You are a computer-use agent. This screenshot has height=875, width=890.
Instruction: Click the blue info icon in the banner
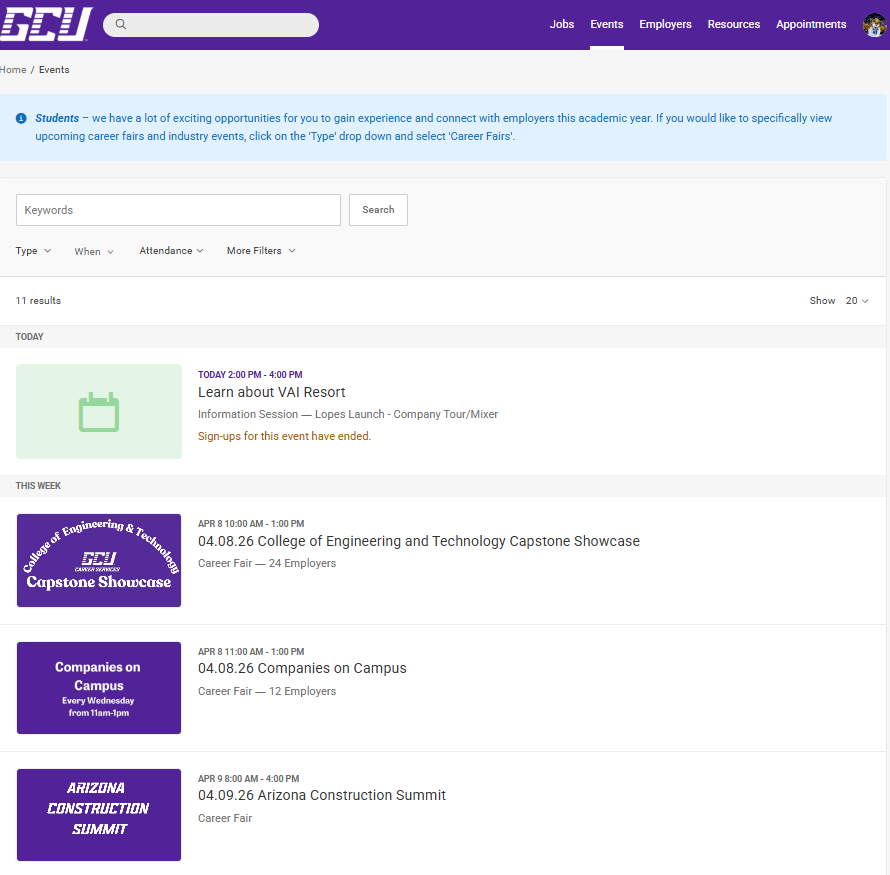21,118
